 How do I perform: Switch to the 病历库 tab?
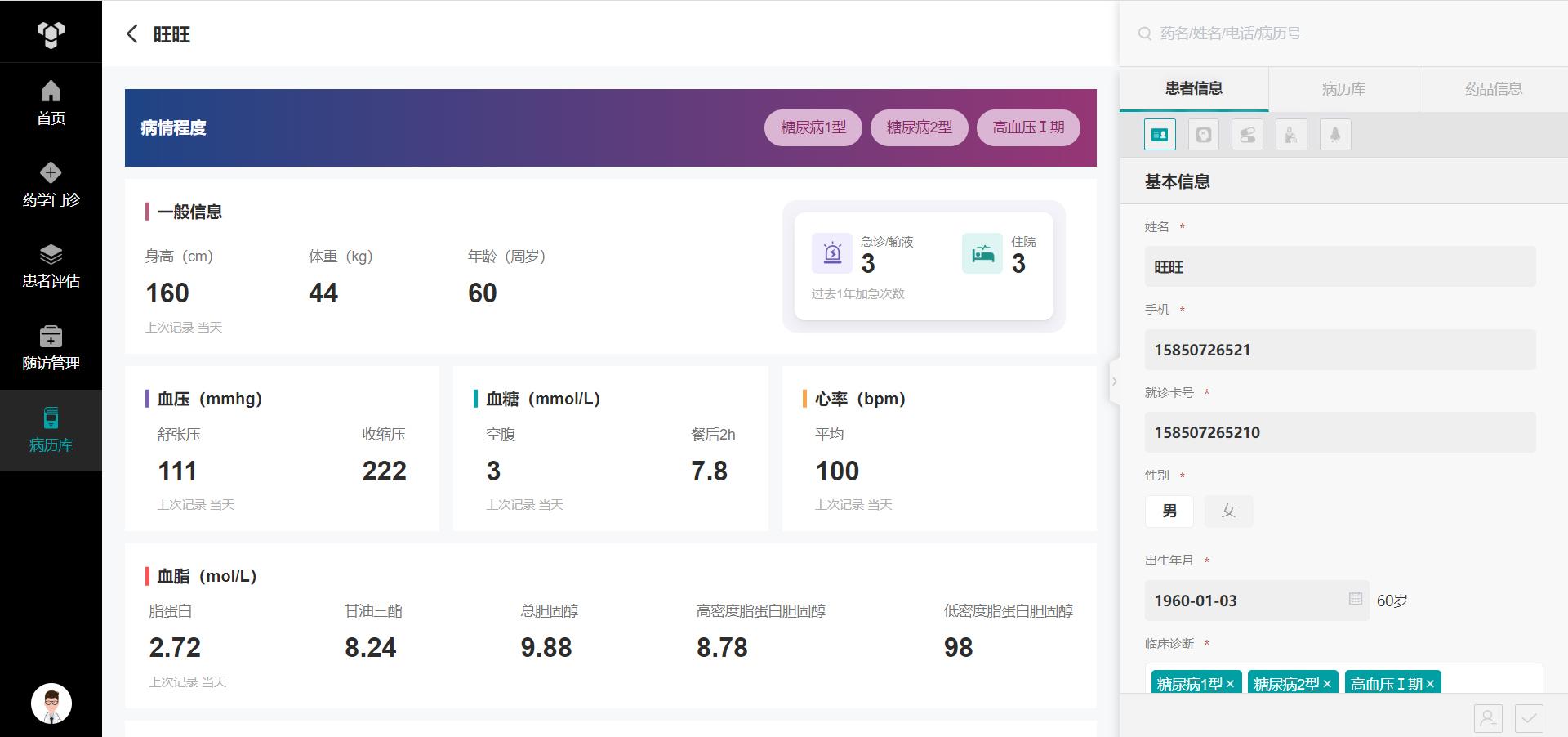point(1343,89)
